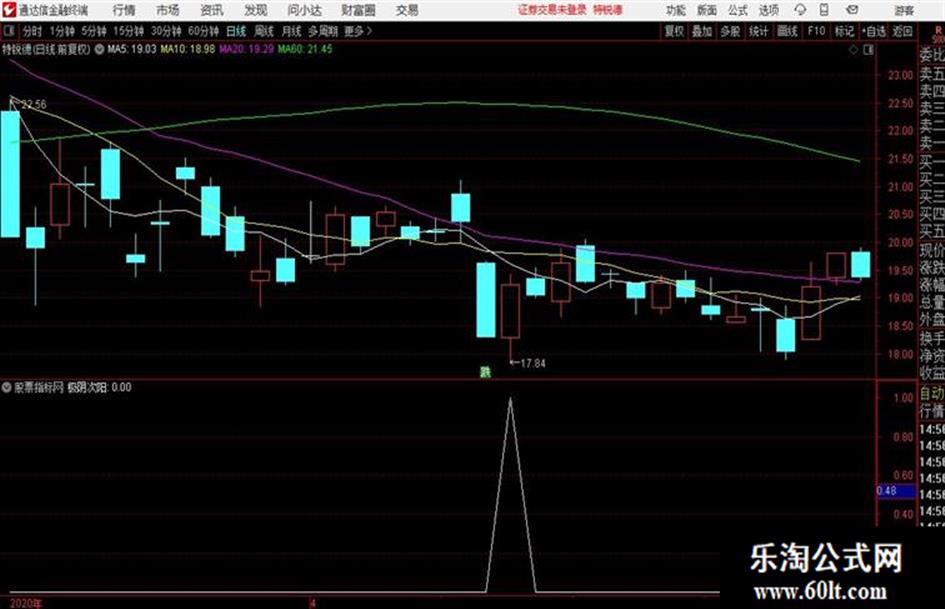Click the 多股 multi-stock button
Screen dimensions: 945x609
point(730,31)
